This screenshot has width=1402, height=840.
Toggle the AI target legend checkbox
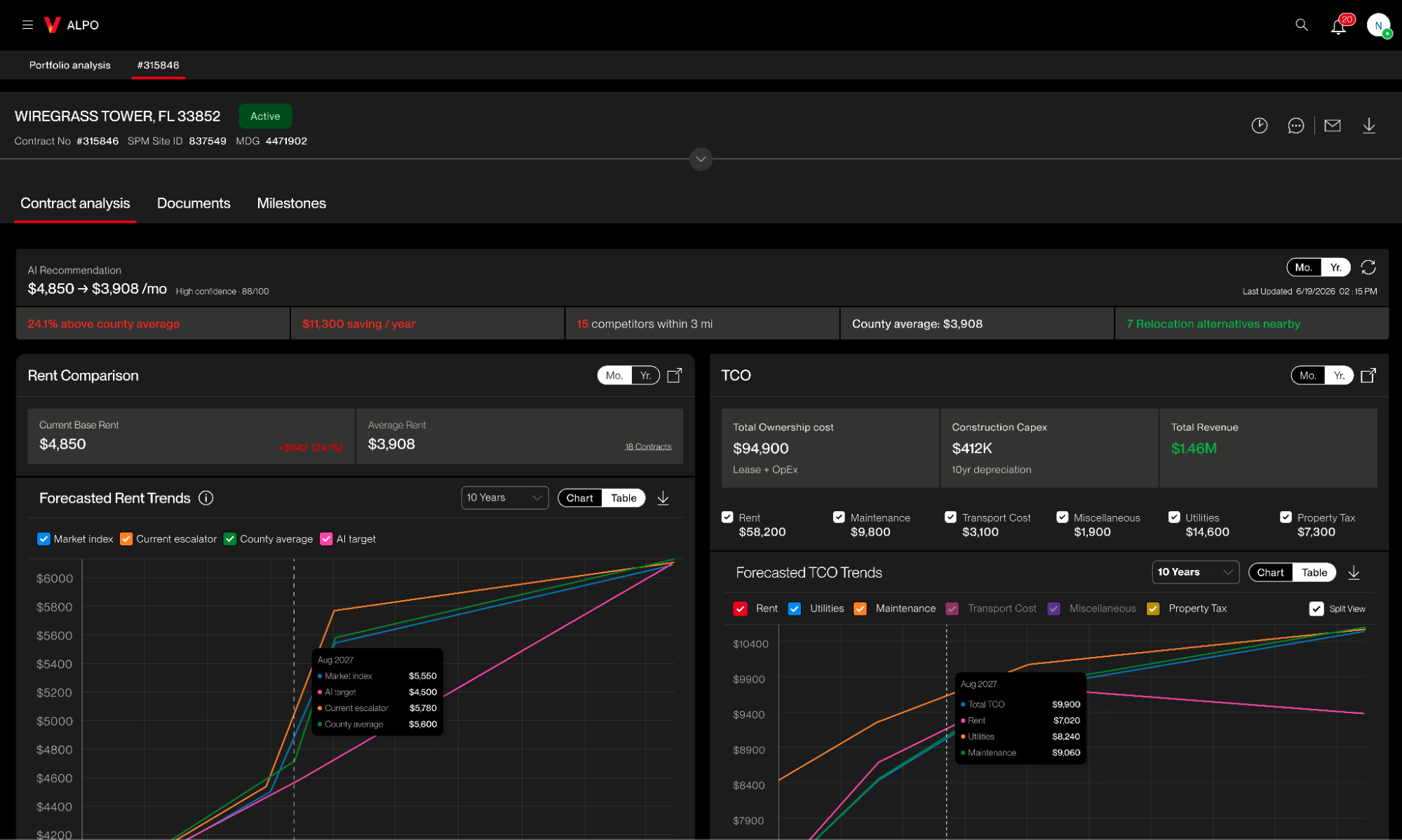[326, 538]
